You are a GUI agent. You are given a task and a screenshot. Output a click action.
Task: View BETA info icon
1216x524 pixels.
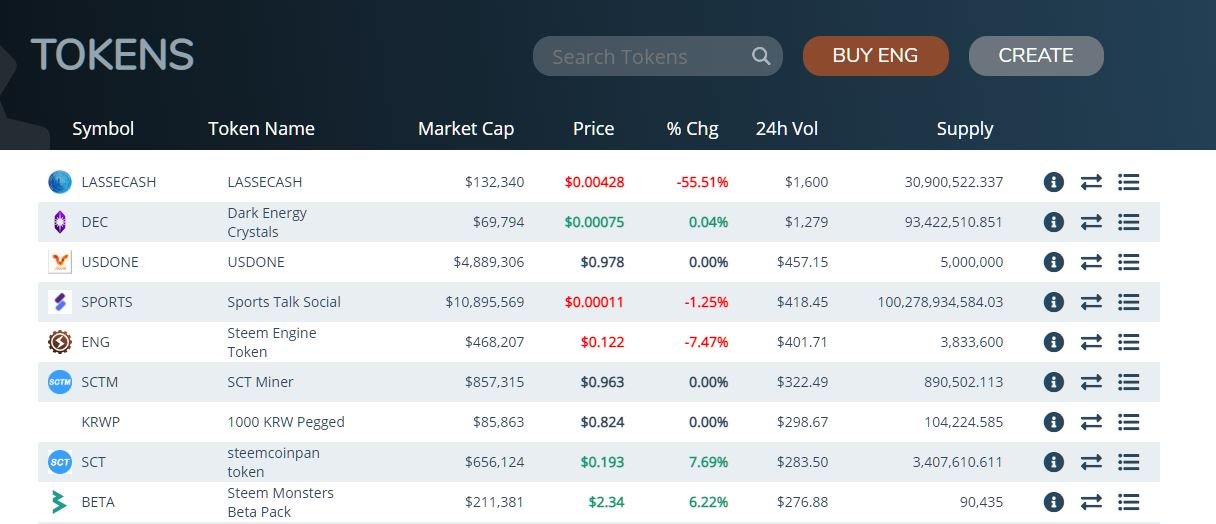click(1053, 502)
